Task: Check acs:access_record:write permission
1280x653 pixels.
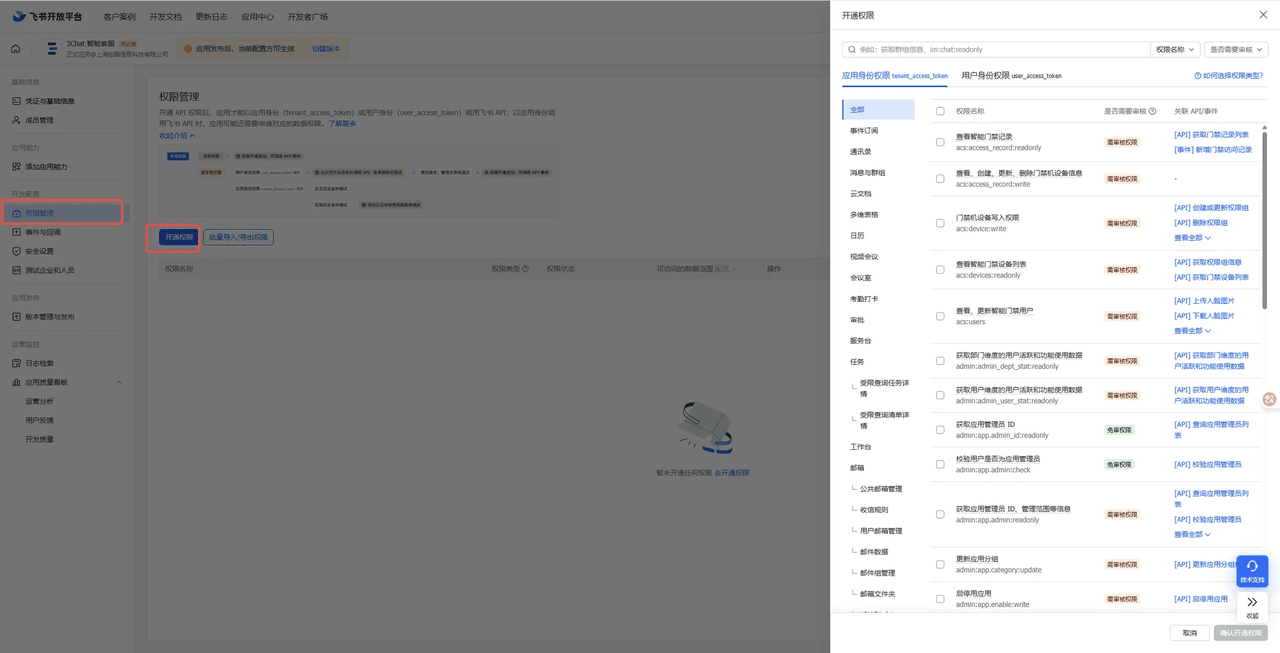Action: (x=940, y=179)
